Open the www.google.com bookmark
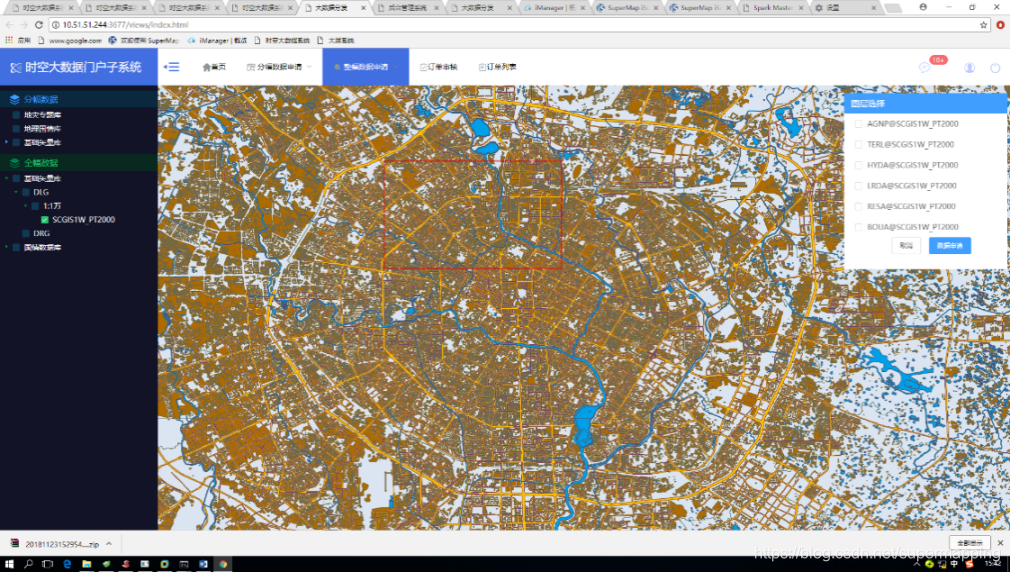This screenshot has width=1010, height=572. (70, 40)
